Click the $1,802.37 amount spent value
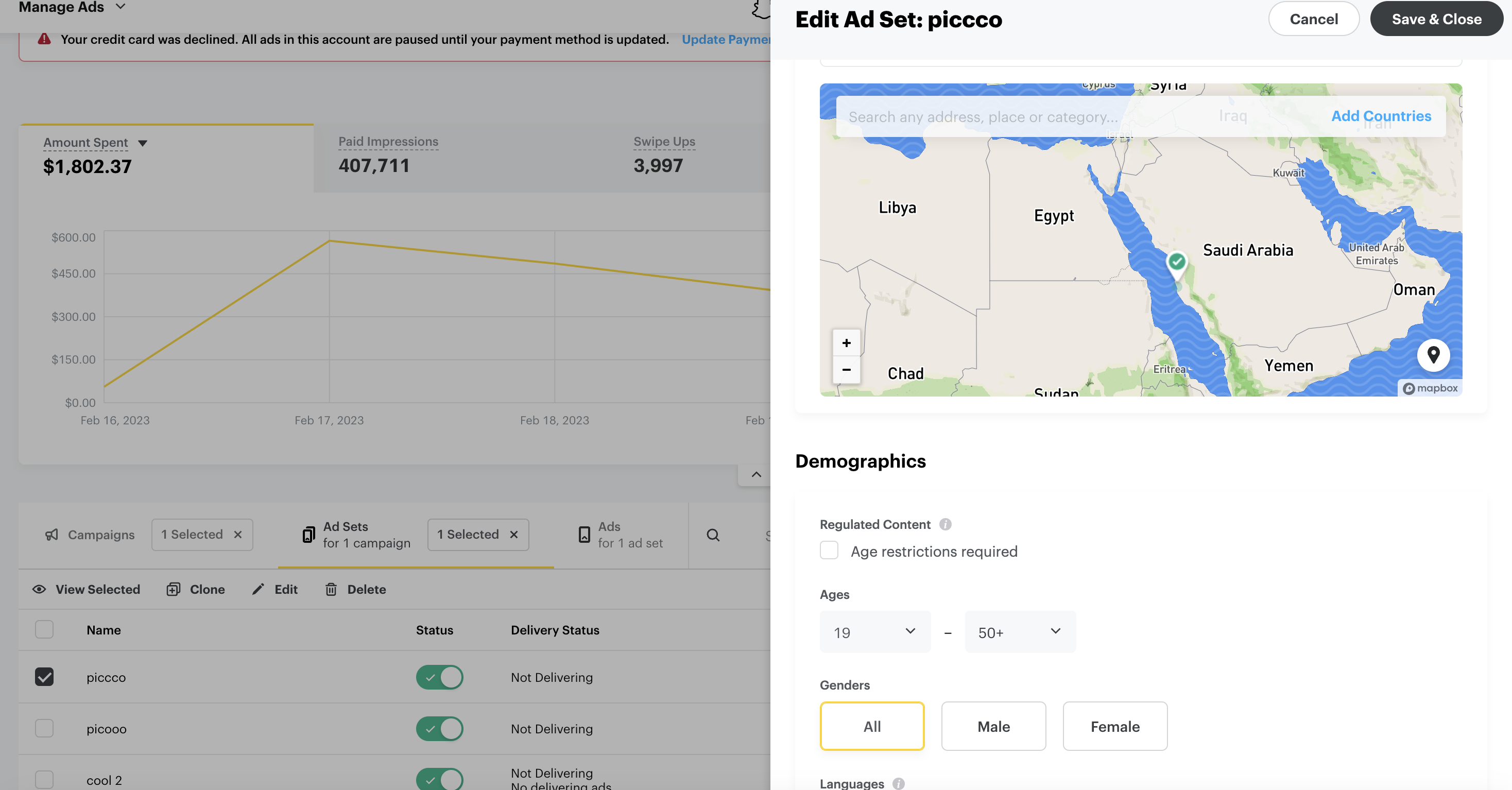 (x=87, y=167)
